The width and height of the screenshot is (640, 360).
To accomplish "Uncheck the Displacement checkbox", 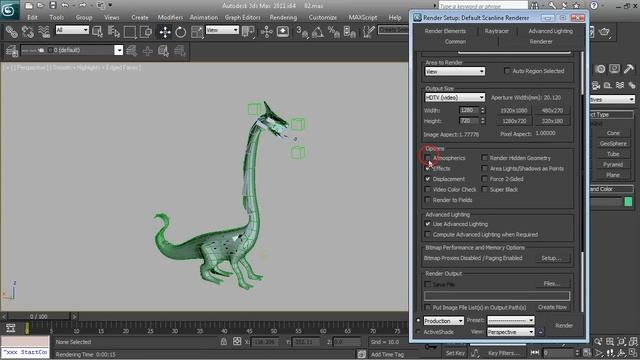I will click(x=427, y=179).
